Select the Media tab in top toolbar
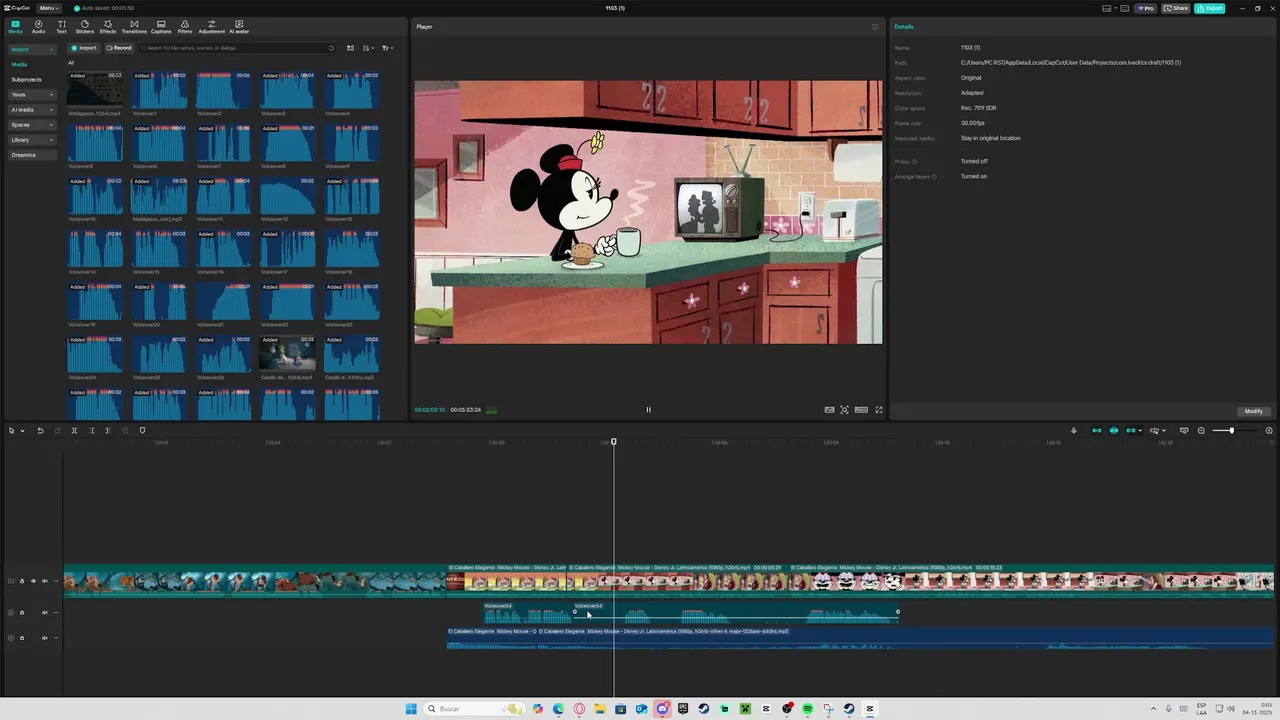 [x=15, y=26]
